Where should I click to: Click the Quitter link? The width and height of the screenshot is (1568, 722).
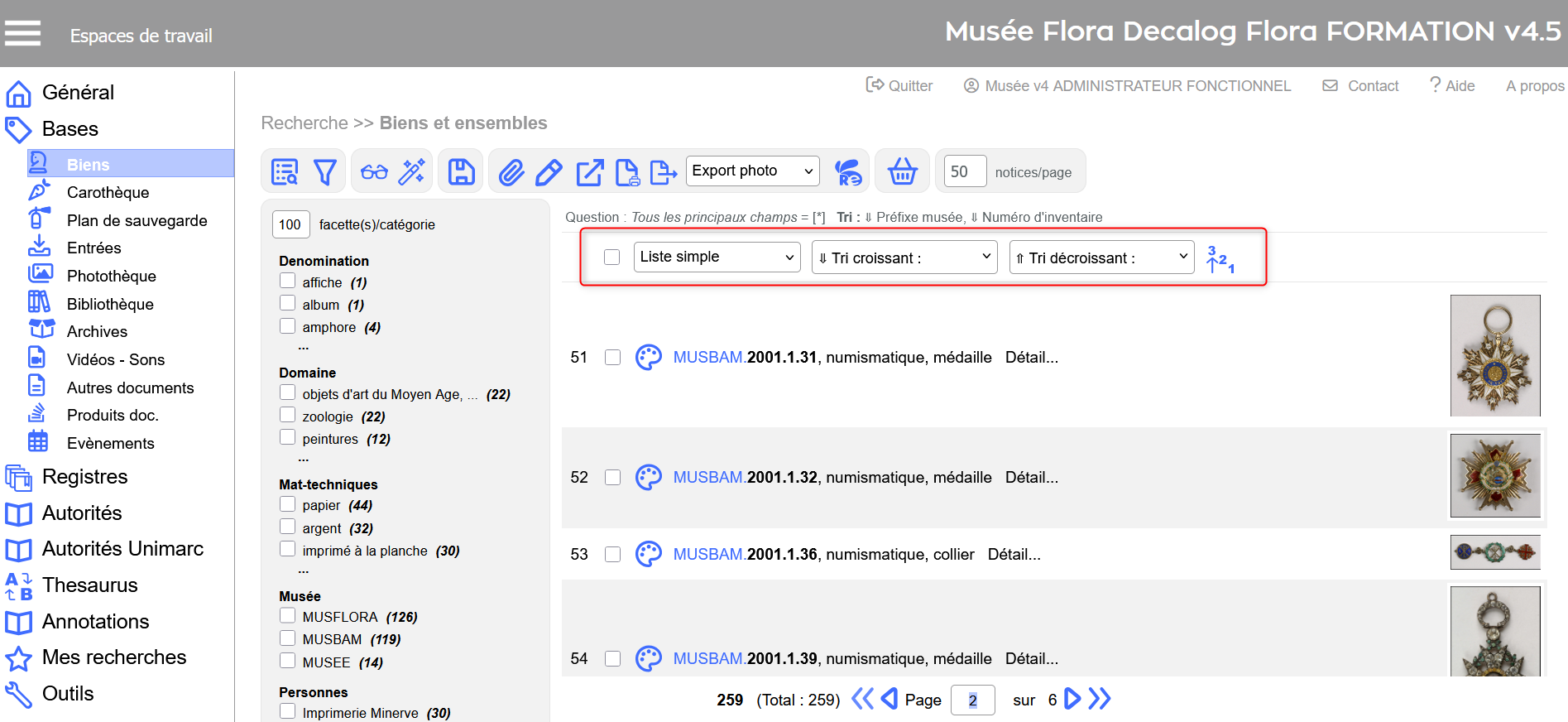click(x=899, y=86)
